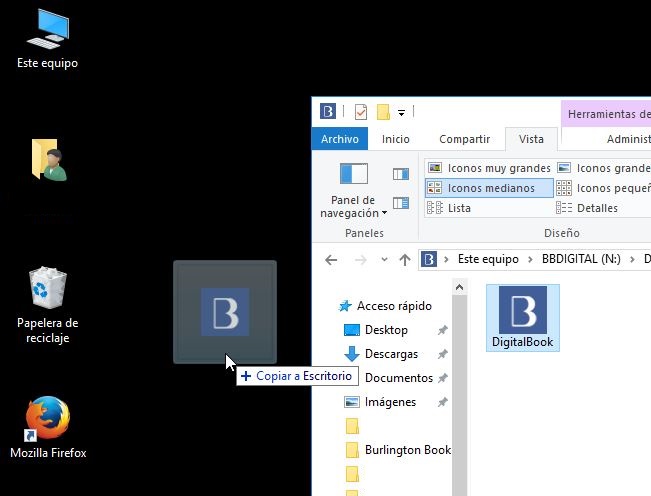Choose the Iconos muy grandes layout
Image resolution: width=651 pixels, height=496 pixels.
(488, 168)
